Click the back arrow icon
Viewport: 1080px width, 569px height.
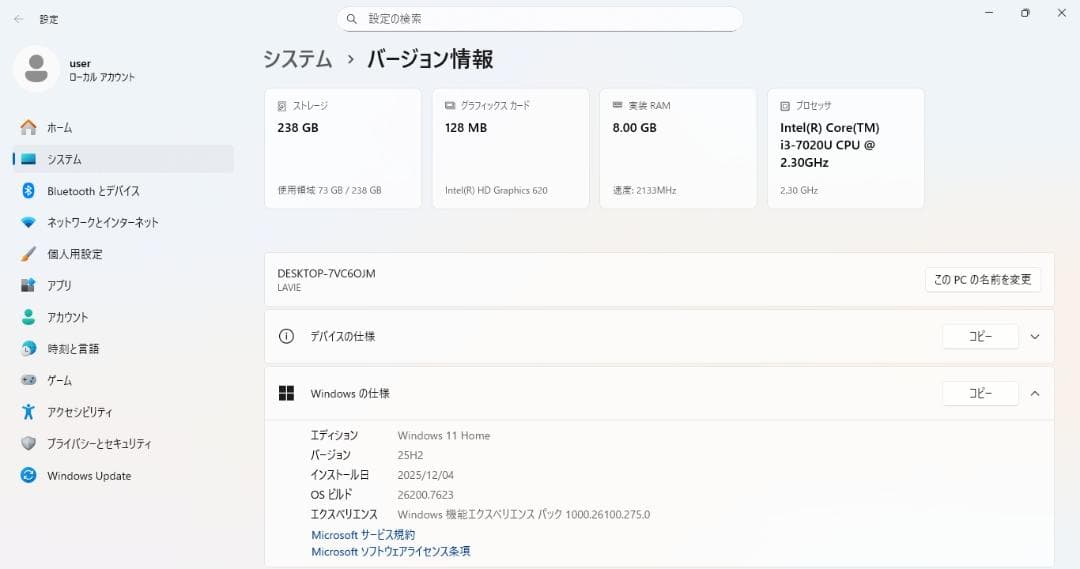pos(19,19)
